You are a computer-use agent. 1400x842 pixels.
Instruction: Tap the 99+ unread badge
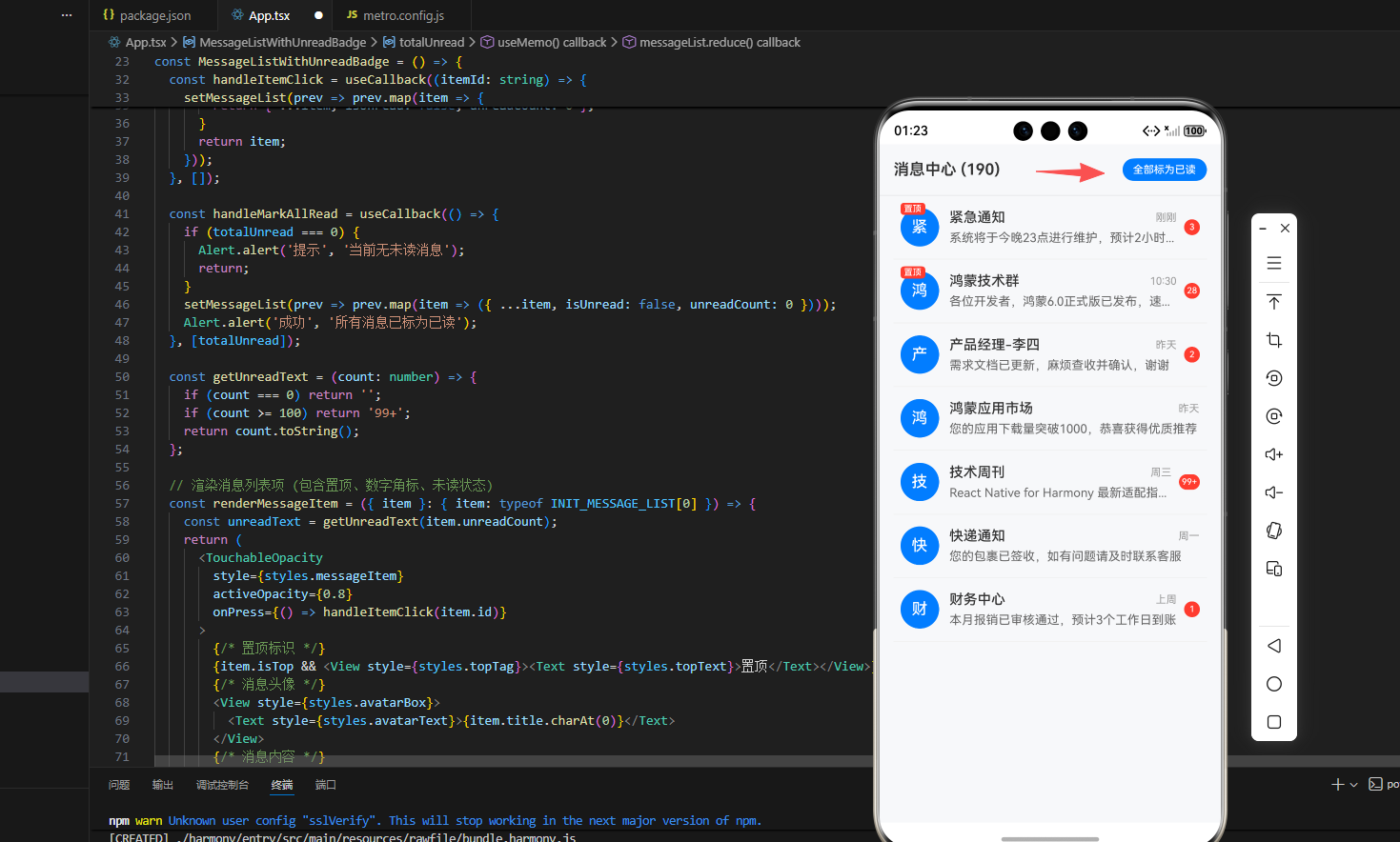click(1189, 482)
